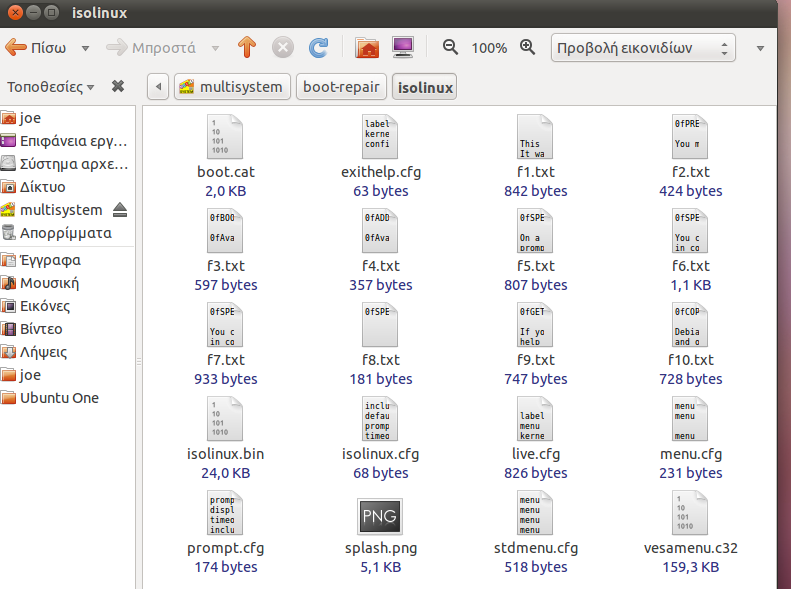Select Απορρίμματα in the sidebar
Image resolution: width=791 pixels, height=589 pixels.
click(65, 233)
